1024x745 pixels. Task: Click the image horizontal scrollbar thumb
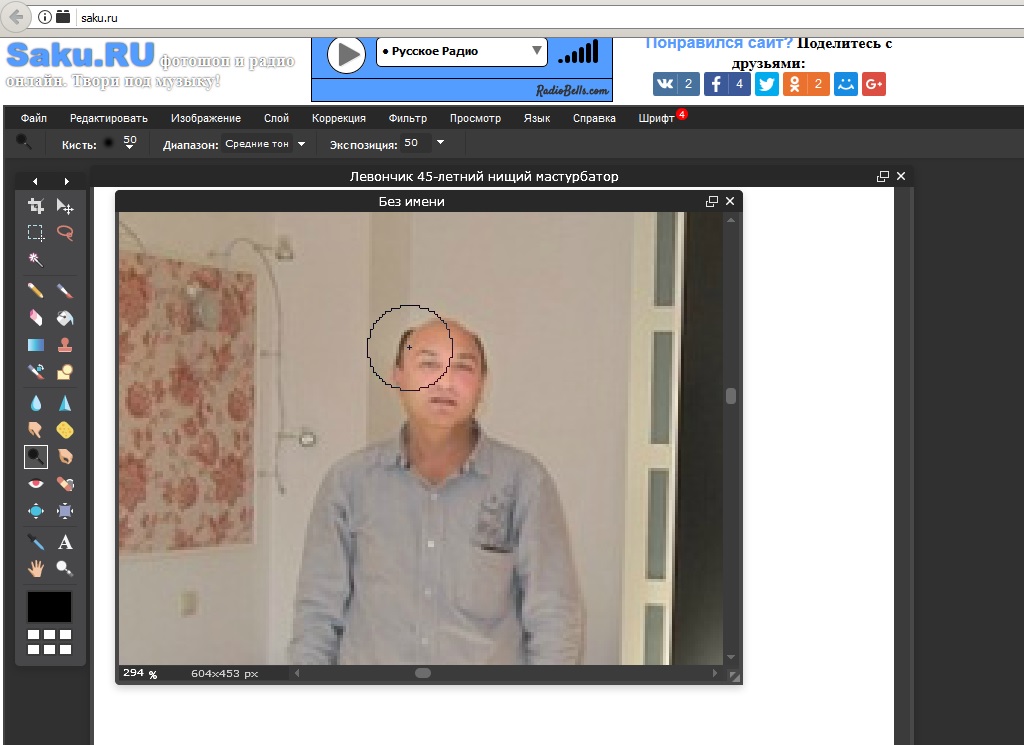(x=423, y=673)
